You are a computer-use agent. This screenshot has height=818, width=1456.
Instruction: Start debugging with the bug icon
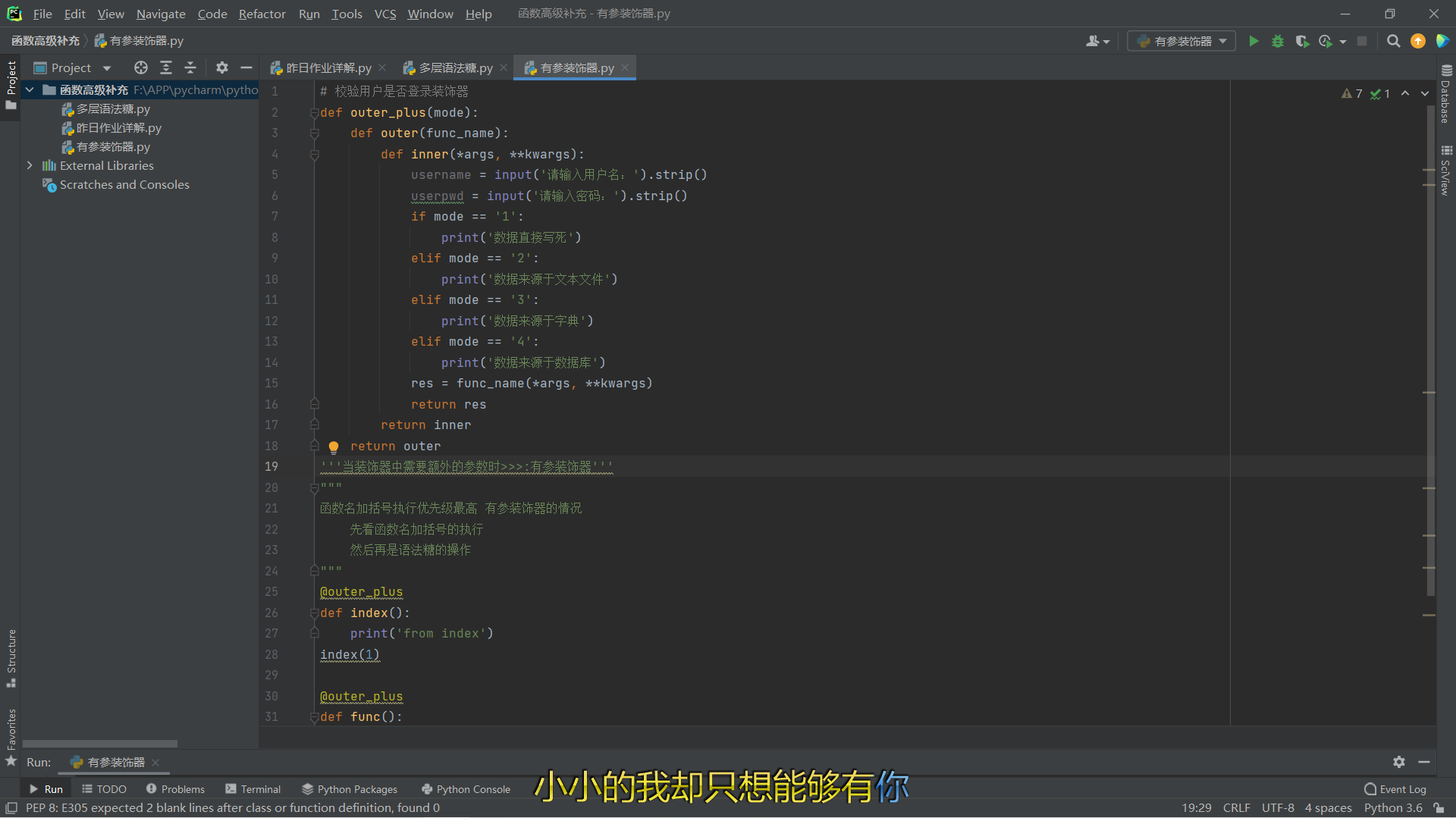(x=1278, y=41)
